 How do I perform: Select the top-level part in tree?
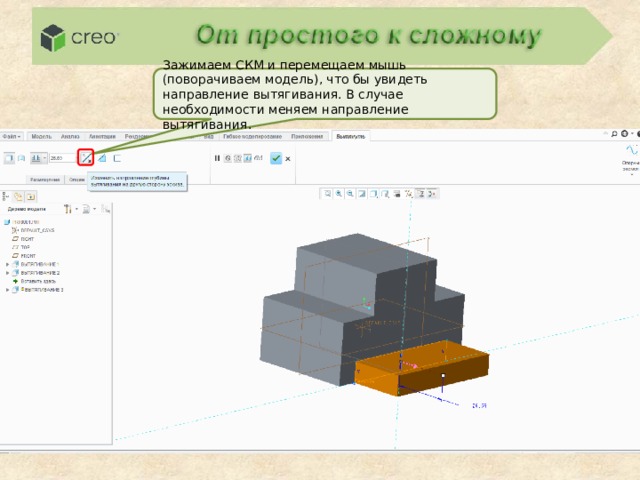coord(21,222)
